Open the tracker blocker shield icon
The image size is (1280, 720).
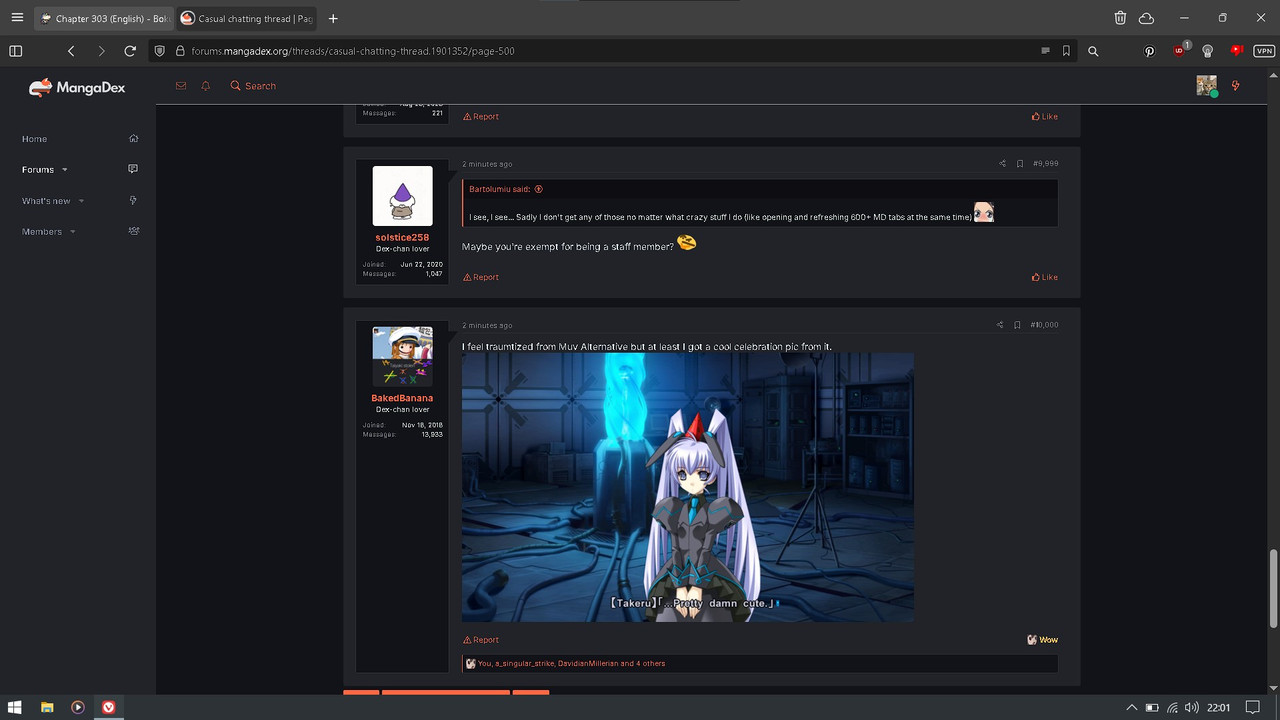160,51
